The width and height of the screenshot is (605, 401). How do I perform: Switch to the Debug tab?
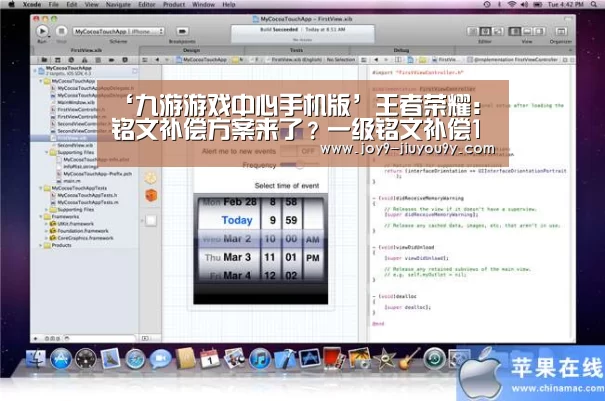tap(401, 50)
